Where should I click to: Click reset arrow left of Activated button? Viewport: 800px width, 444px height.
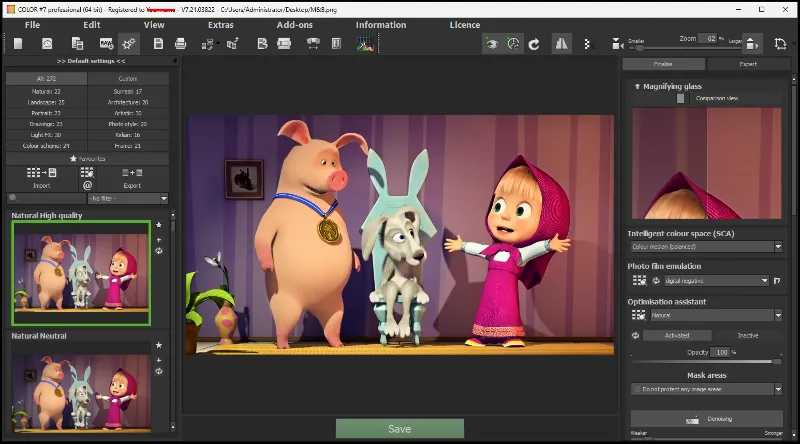click(x=635, y=336)
